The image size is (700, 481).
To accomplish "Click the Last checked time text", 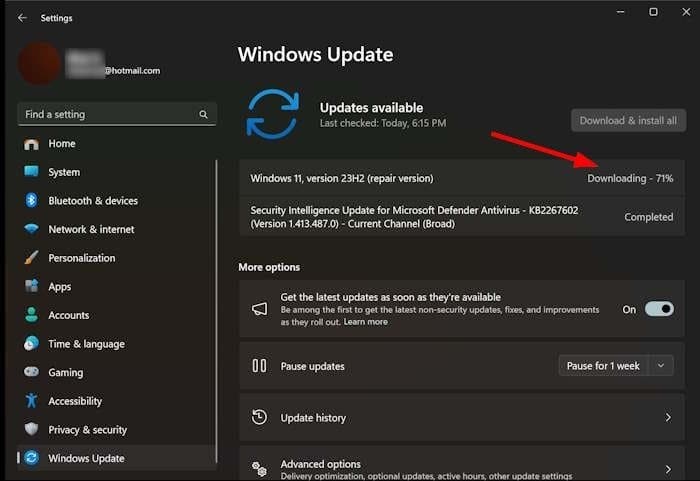I will pyautogui.click(x=383, y=123).
